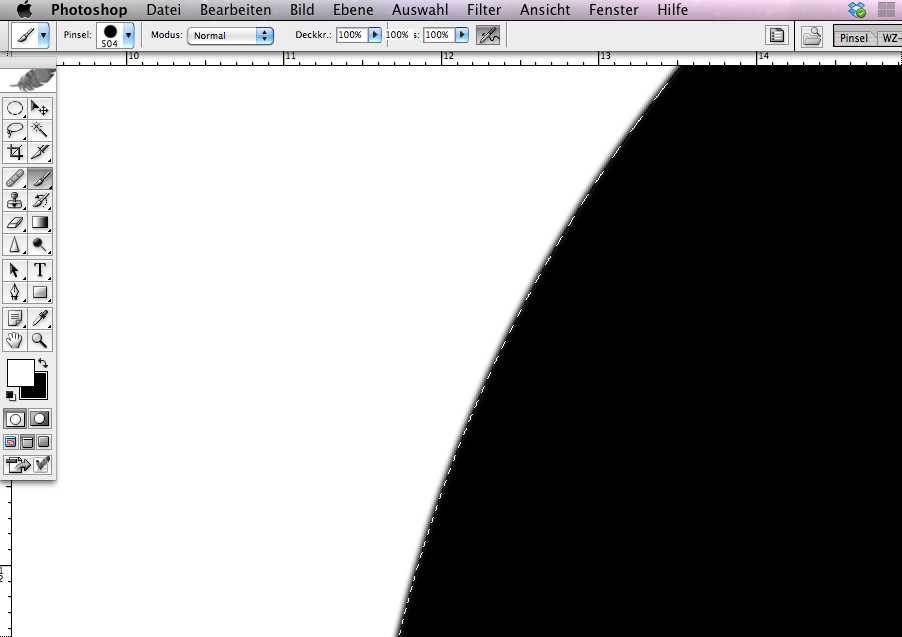Open the Ebene menu
902x637 pixels.
pyautogui.click(x=353, y=10)
